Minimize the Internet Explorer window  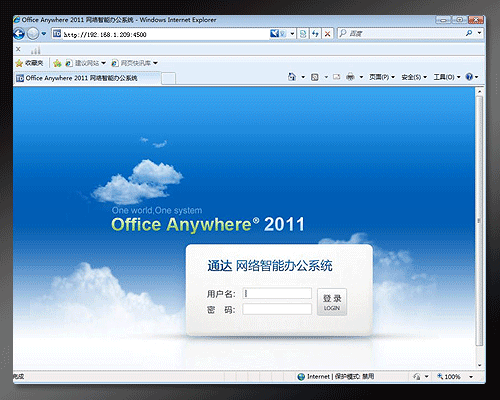click(443, 20)
